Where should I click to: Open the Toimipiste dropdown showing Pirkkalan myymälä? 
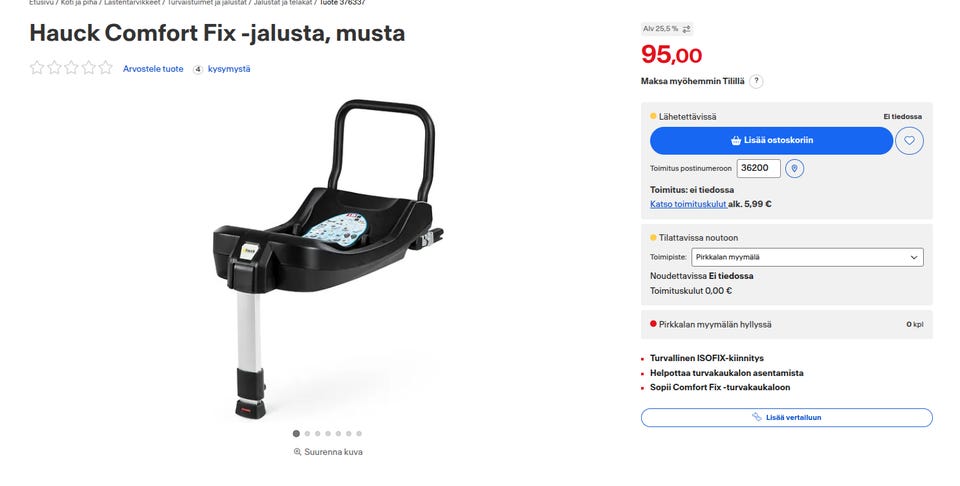(x=807, y=257)
